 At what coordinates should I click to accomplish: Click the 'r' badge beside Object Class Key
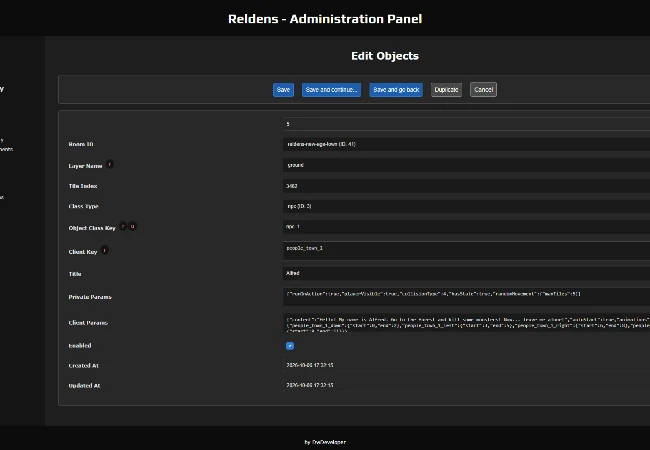pos(123,226)
